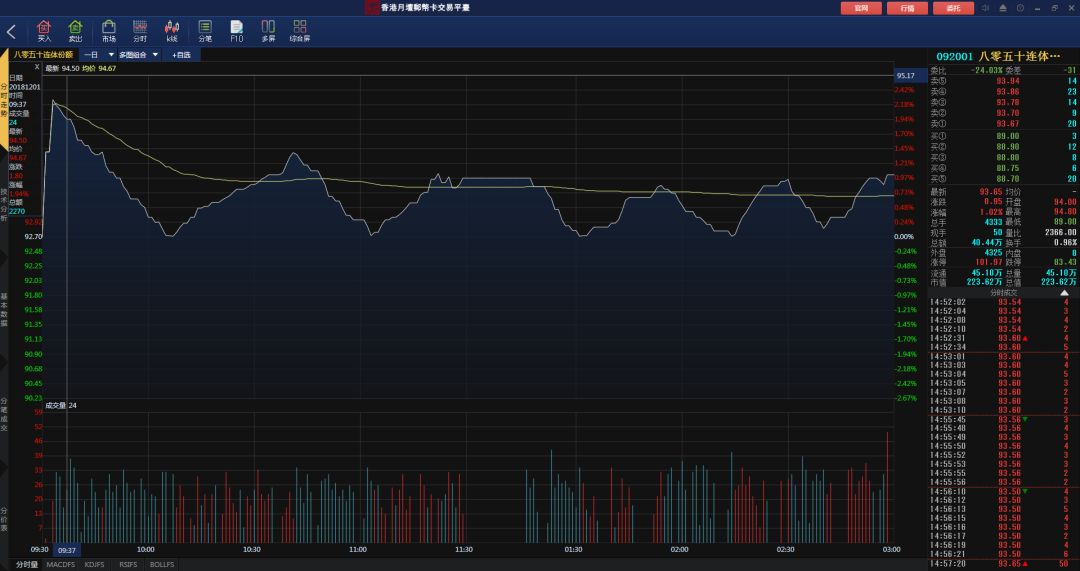Click the 最新 94.50 label above the chart
Viewport: 1080px width, 571px height.
click(62, 68)
